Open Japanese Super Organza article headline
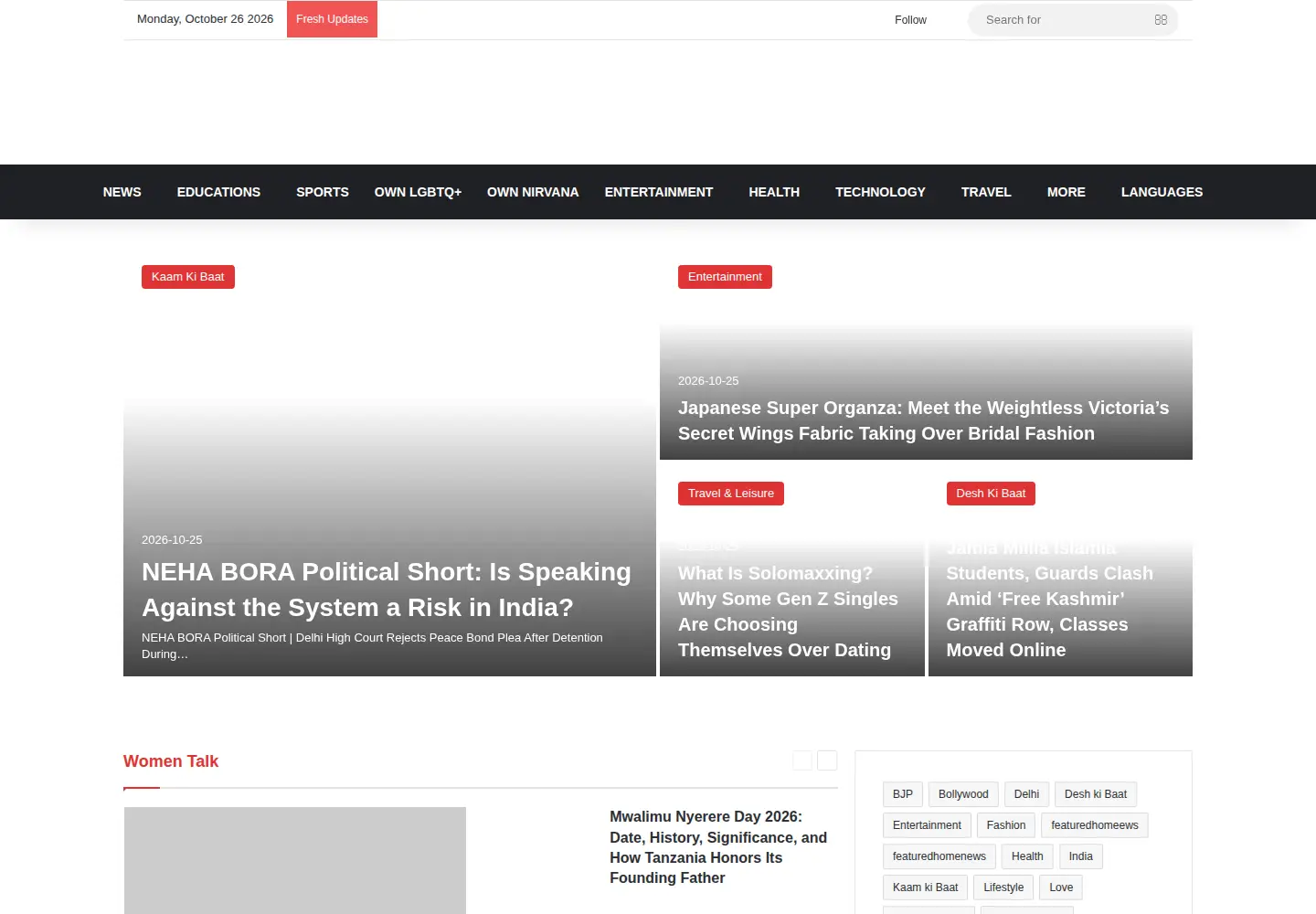The image size is (1316, 914). (924, 420)
